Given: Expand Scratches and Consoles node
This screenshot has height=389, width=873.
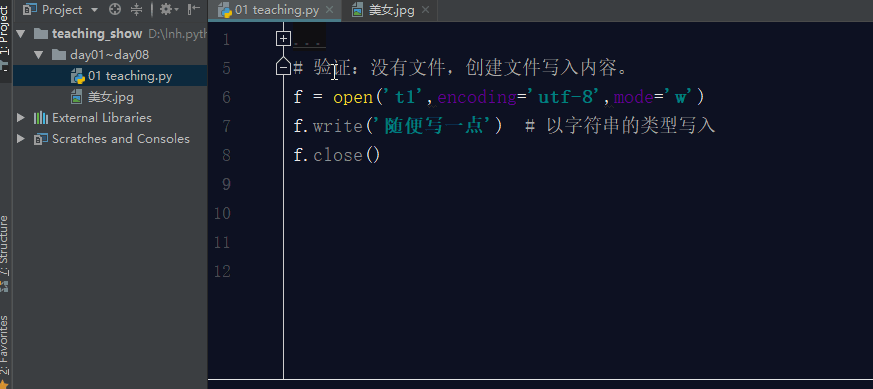Looking at the screenshot, I should tap(21, 139).
